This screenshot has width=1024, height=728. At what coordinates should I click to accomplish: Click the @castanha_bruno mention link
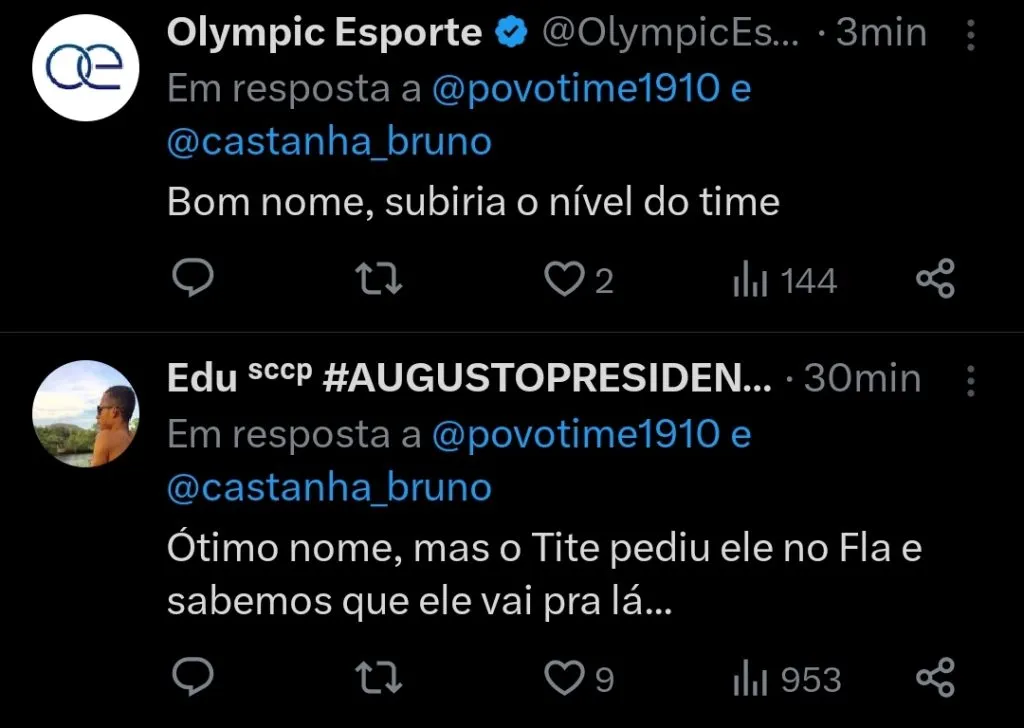click(x=328, y=141)
